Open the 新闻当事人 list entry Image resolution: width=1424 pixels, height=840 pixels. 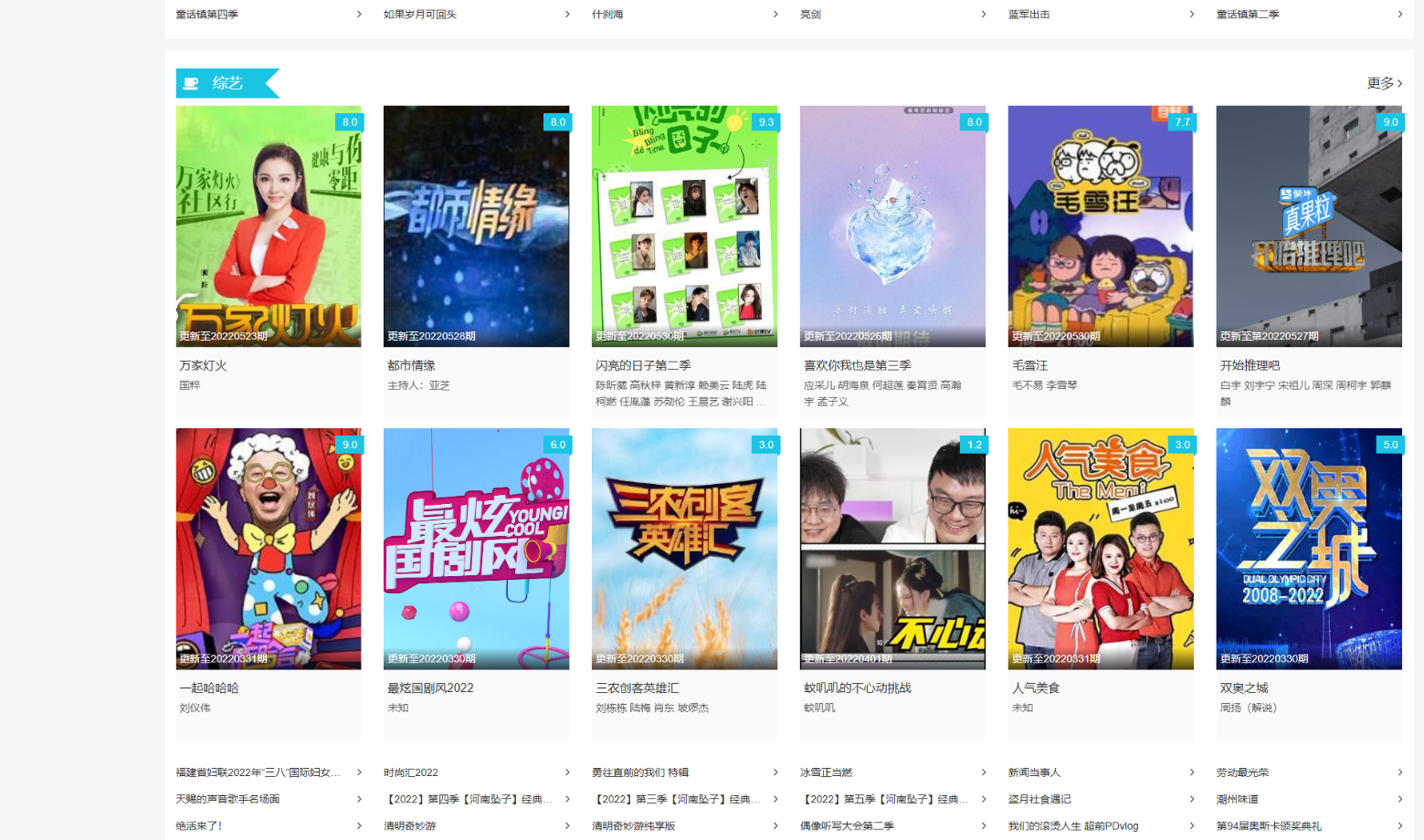click(1034, 772)
